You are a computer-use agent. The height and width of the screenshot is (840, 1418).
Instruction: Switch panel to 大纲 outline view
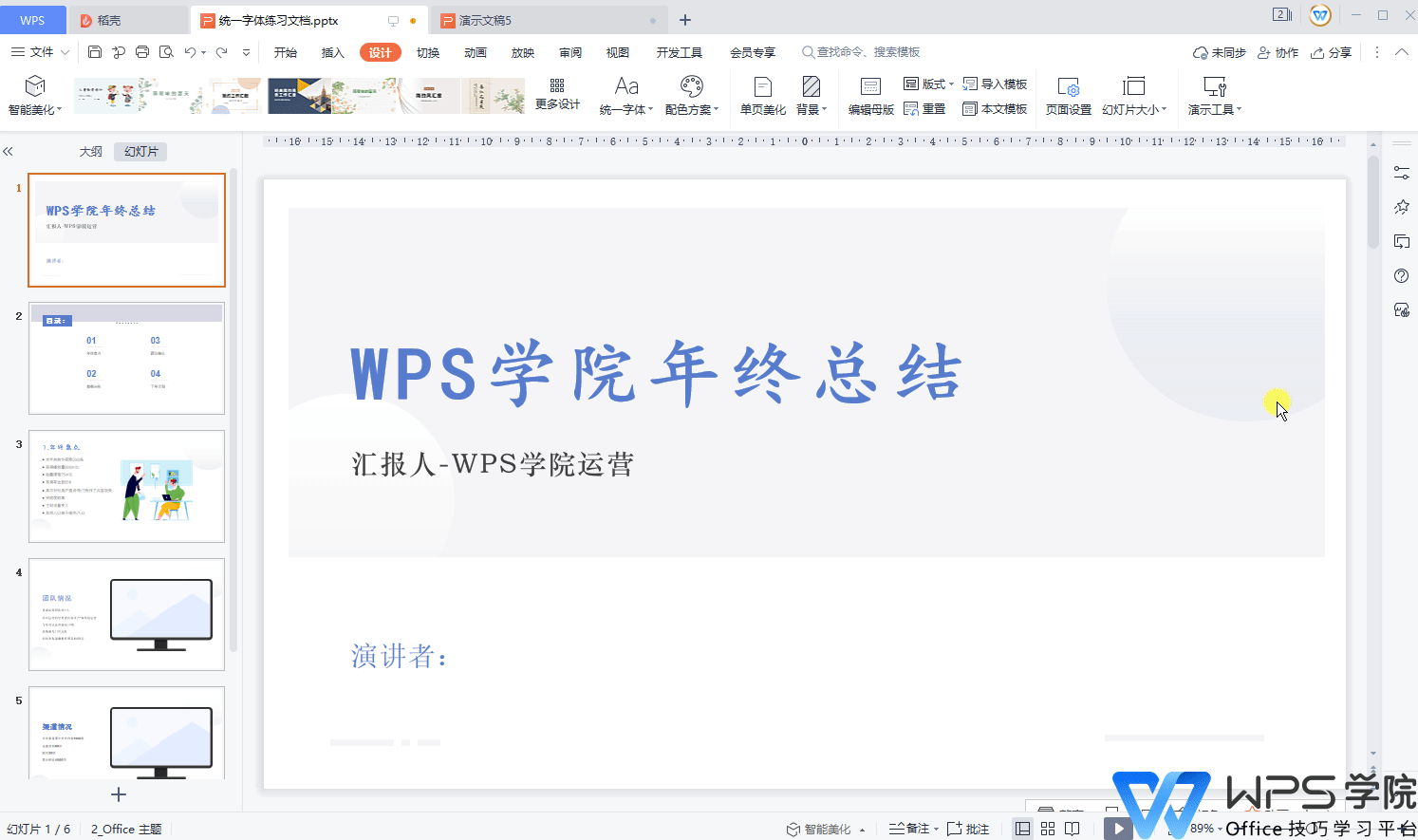[90, 152]
